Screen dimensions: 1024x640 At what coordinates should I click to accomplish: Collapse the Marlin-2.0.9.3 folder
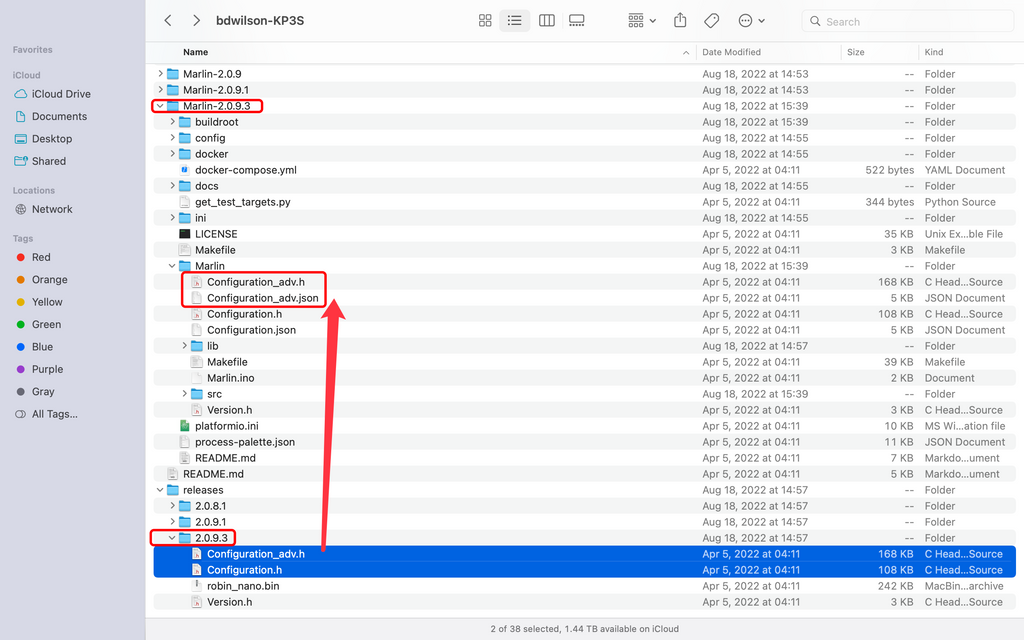(160, 106)
